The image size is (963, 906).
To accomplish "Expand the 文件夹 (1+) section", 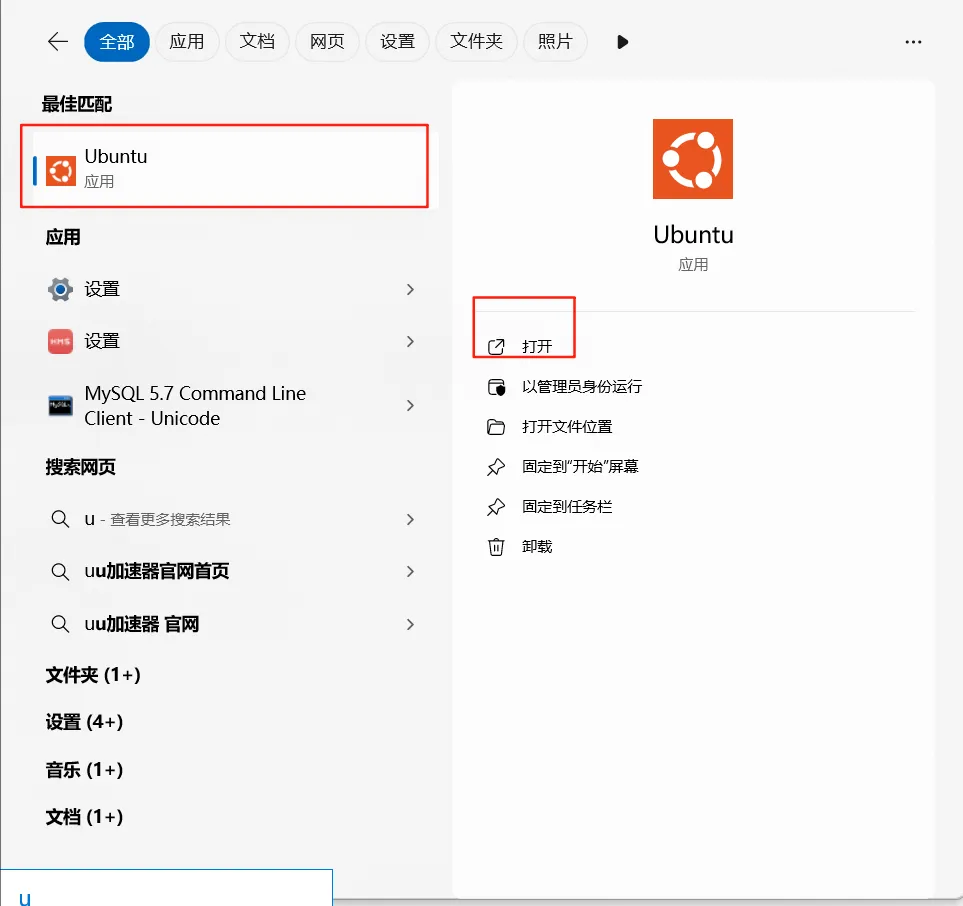I will tap(94, 675).
